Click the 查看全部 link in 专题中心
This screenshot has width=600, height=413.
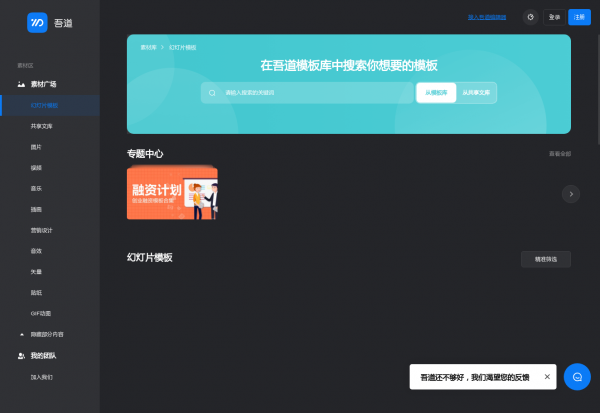(x=559, y=154)
